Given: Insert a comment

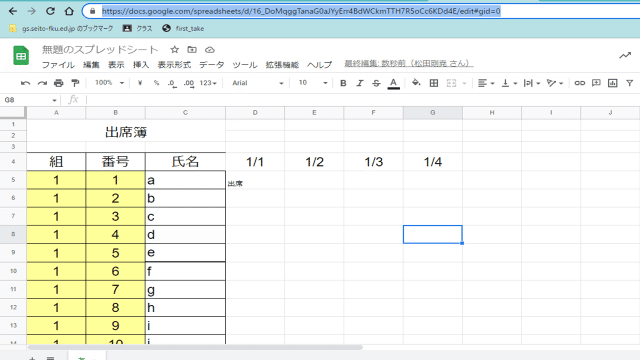Looking at the screenshot, I should click(x=596, y=83).
